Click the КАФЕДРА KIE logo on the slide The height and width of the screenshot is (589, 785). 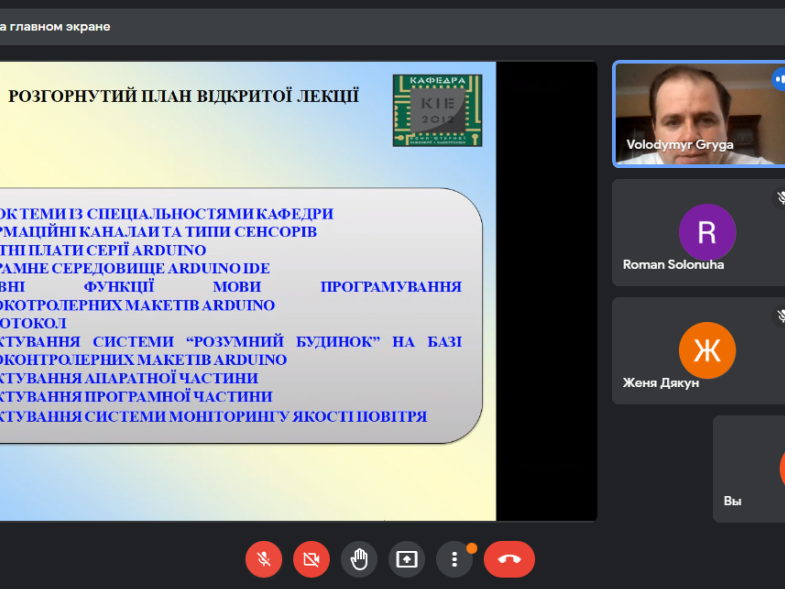point(437,110)
